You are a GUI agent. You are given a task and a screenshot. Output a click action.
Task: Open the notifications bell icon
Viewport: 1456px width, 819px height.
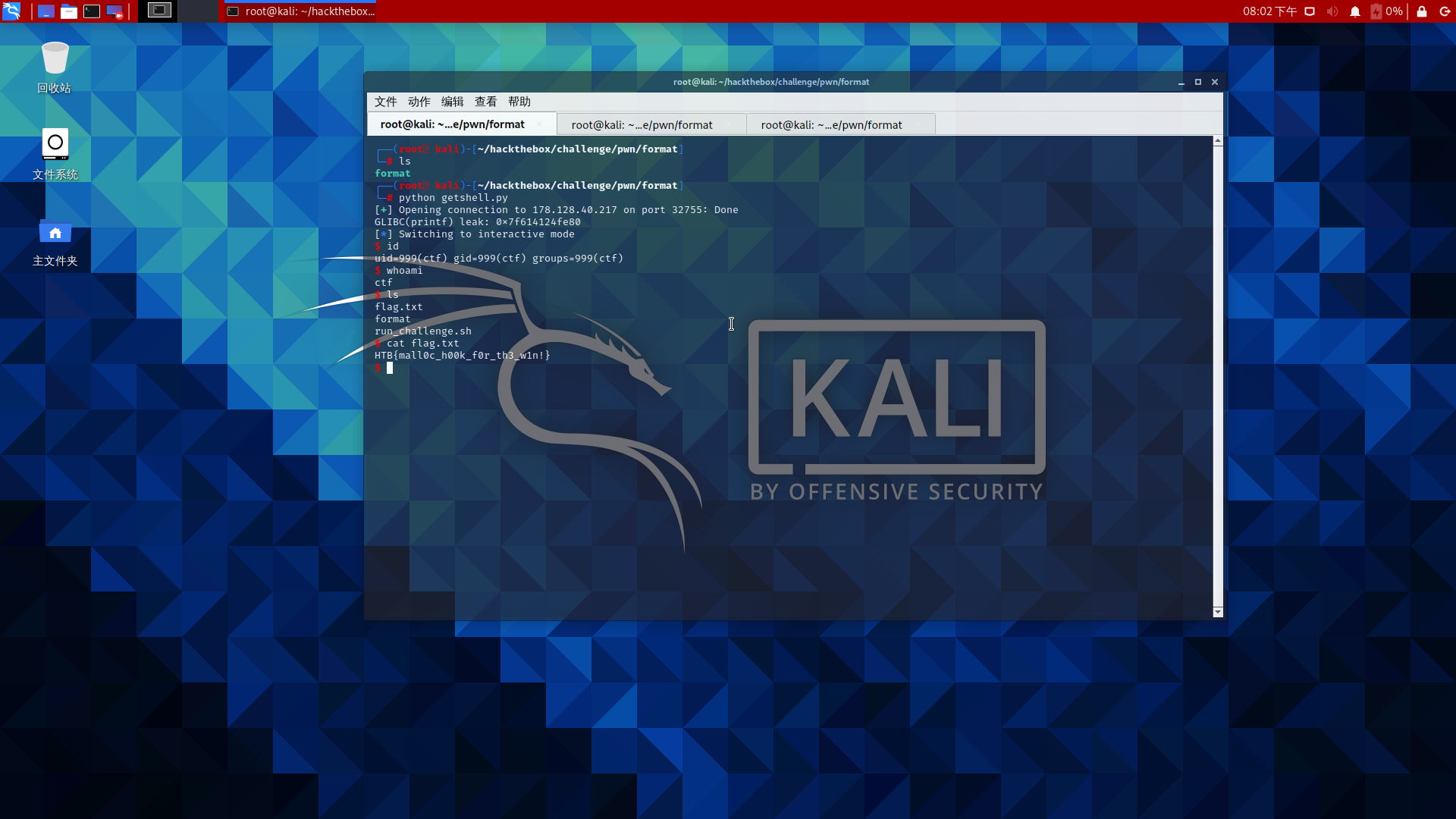tap(1354, 11)
